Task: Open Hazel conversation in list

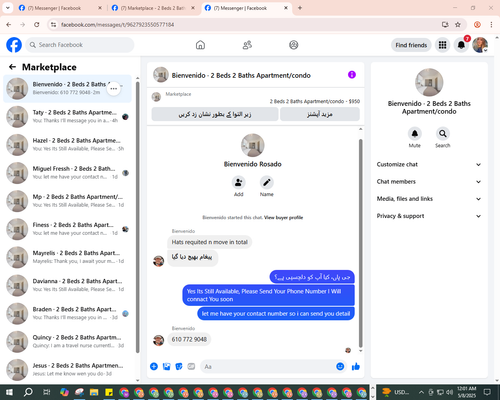Action: [68, 145]
